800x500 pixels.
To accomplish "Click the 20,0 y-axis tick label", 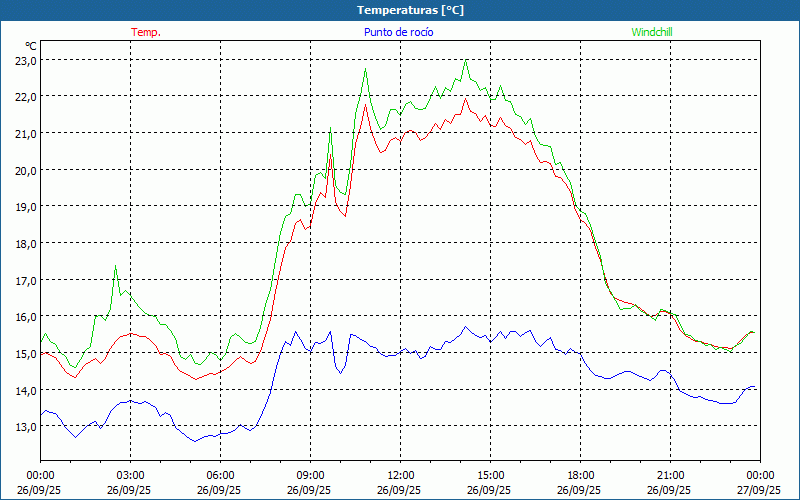I will [25, 170].
